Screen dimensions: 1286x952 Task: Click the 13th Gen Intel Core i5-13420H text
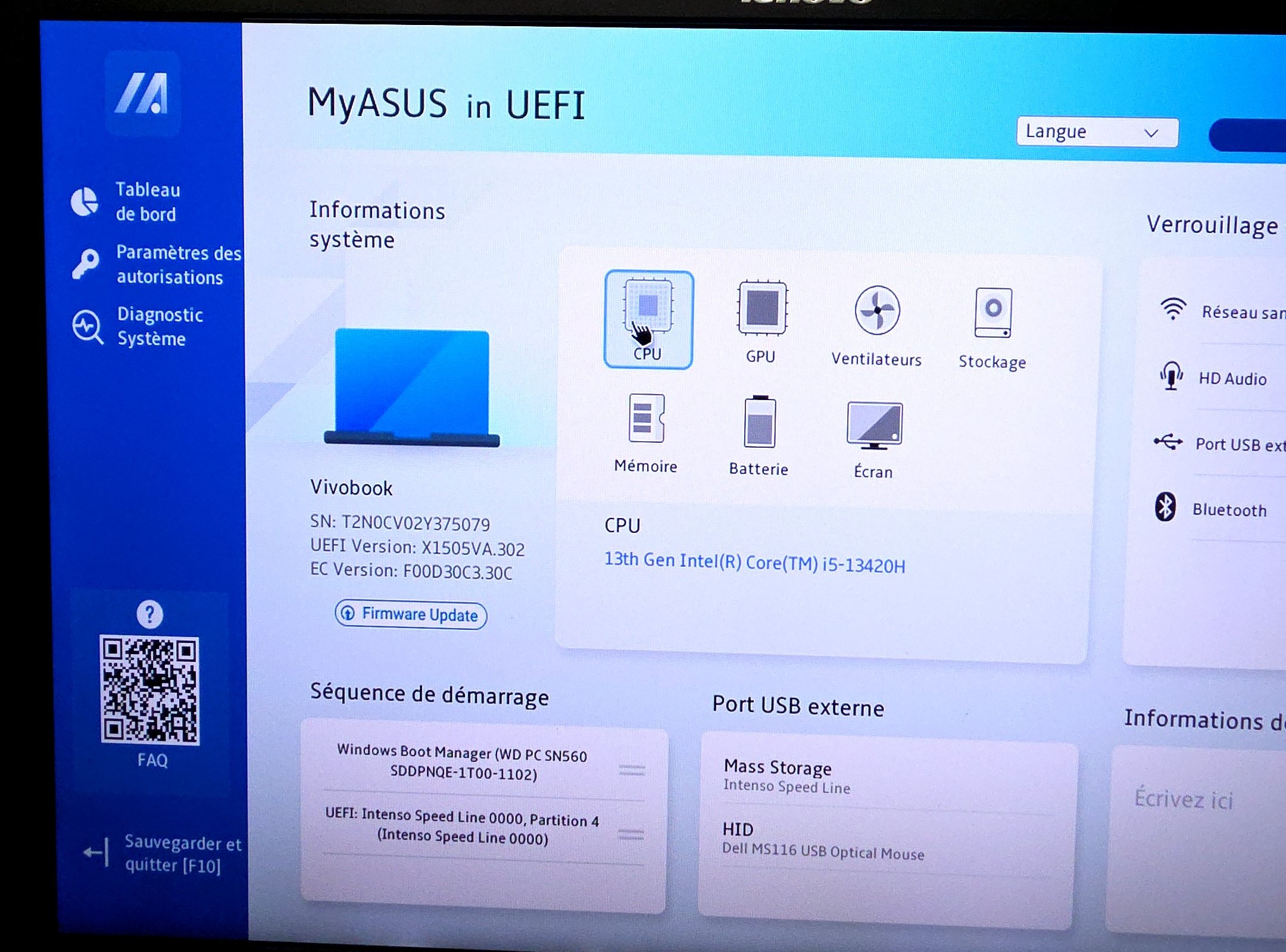coord(755,562)
